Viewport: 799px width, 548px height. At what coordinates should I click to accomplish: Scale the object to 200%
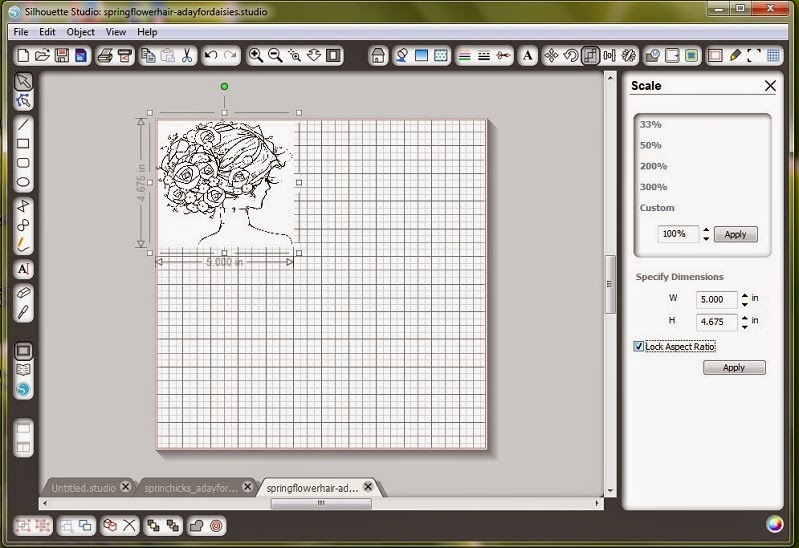[653, 166]
